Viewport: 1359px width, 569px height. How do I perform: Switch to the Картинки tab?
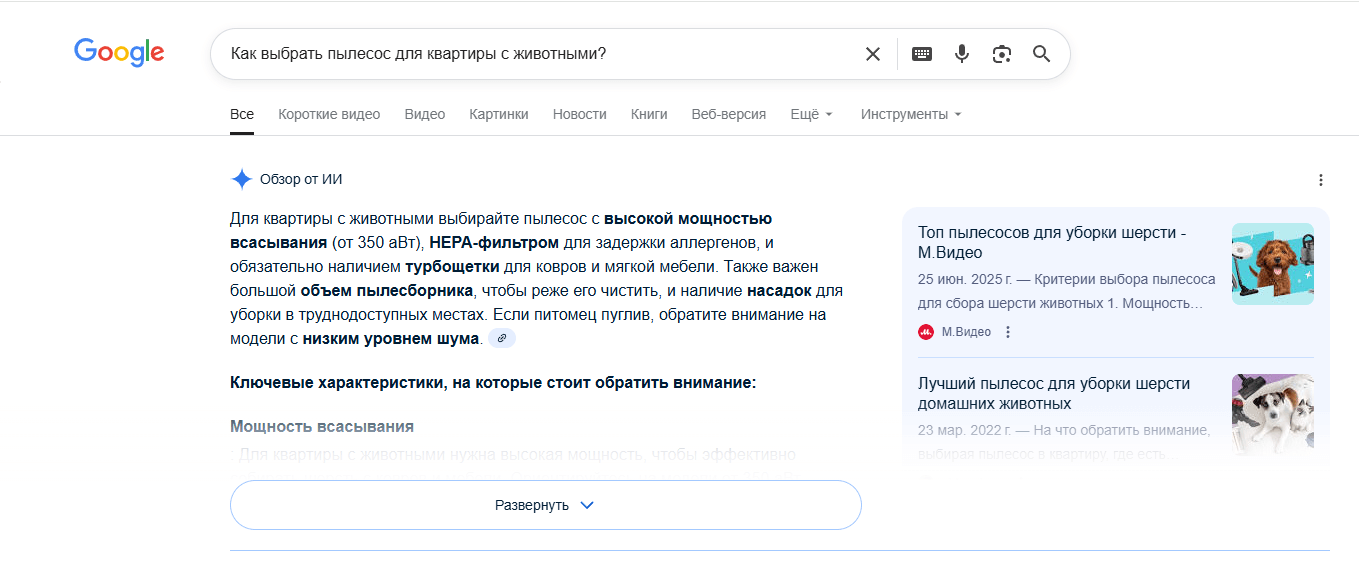pos(499,114)
